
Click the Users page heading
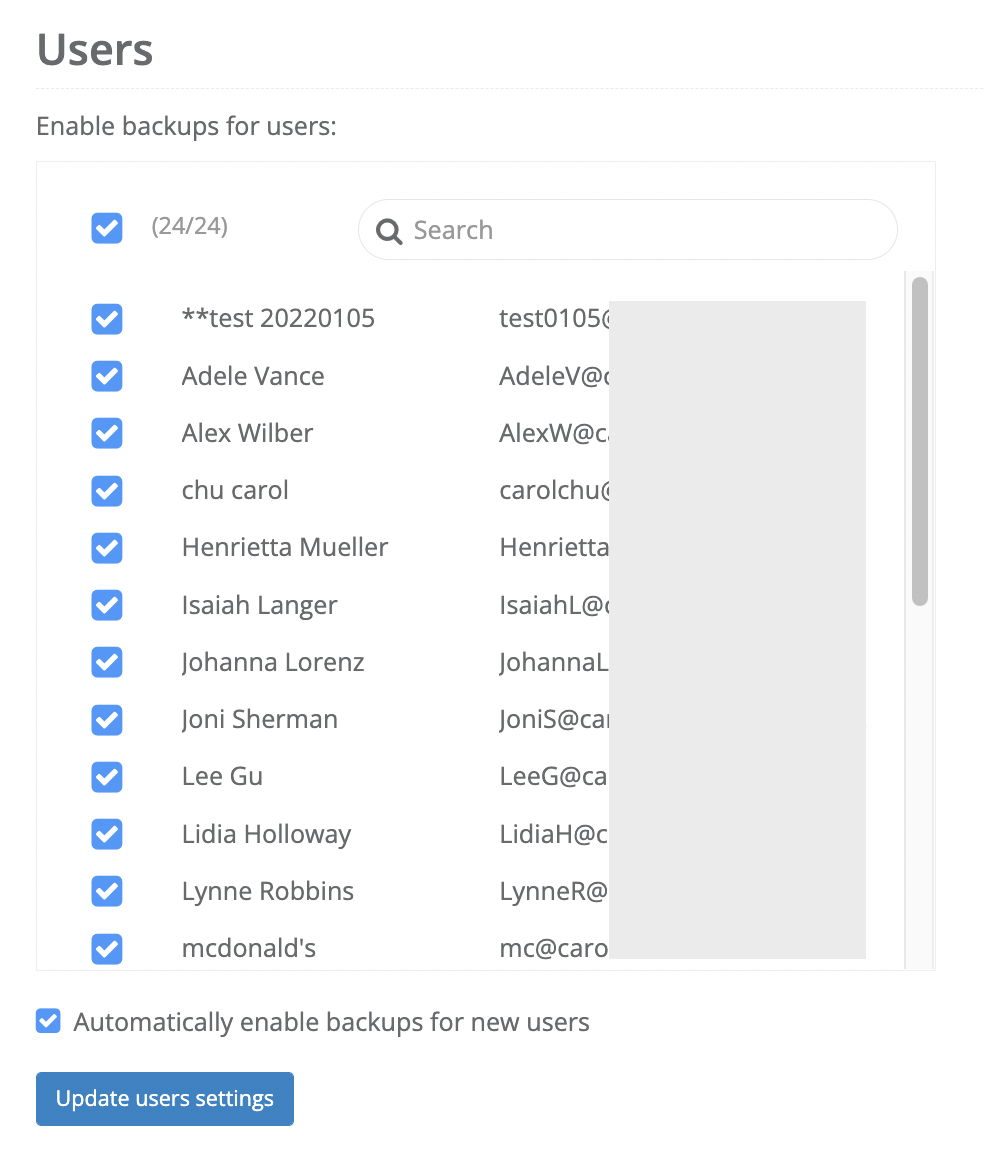95,50
